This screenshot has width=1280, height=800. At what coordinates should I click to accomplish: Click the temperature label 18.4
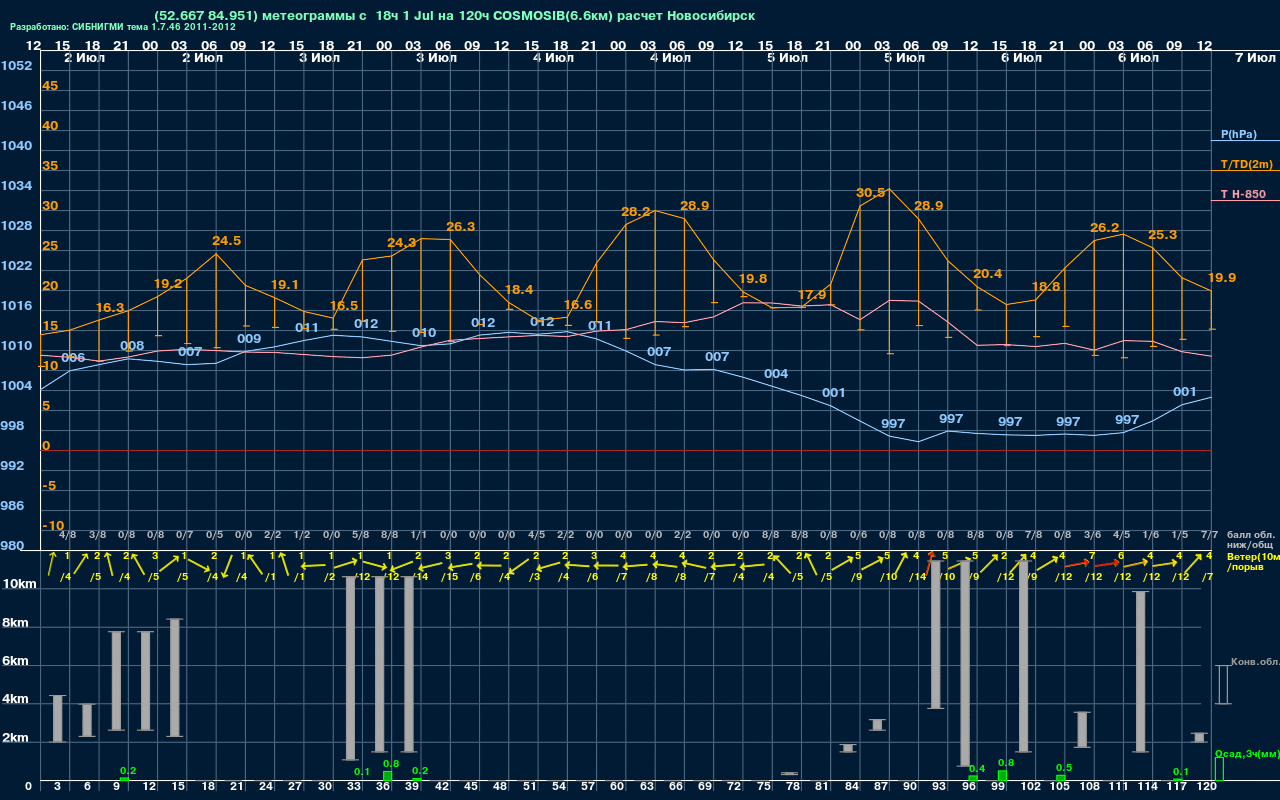pyautogui.click(x=519, y=290)
